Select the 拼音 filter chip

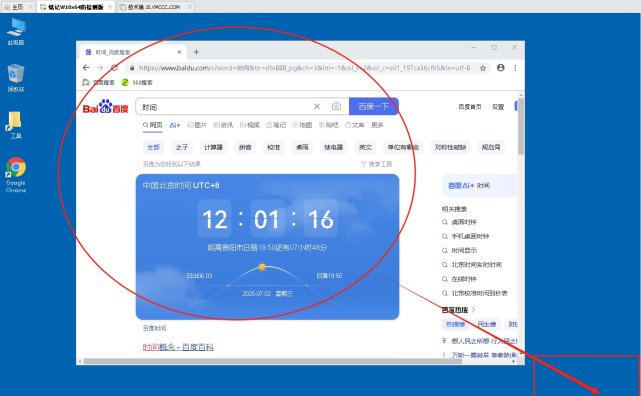[x=245, y=147]
